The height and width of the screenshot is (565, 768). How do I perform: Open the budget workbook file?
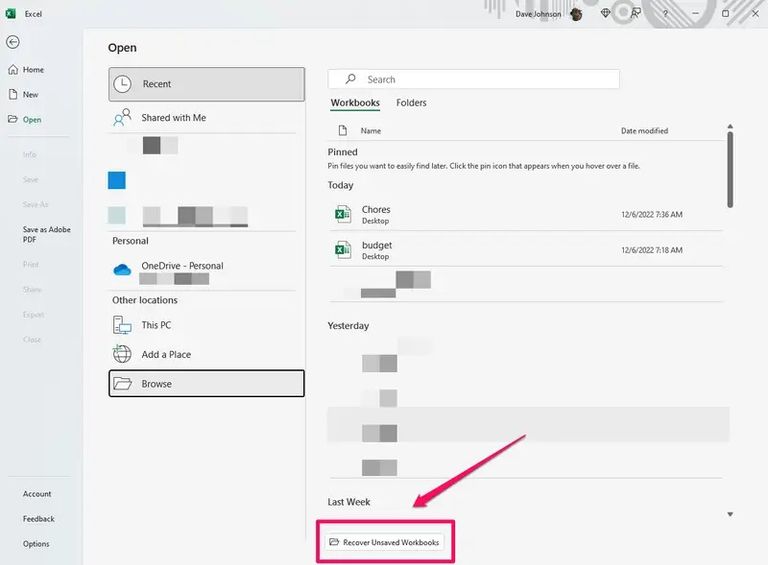pos(376,246)
